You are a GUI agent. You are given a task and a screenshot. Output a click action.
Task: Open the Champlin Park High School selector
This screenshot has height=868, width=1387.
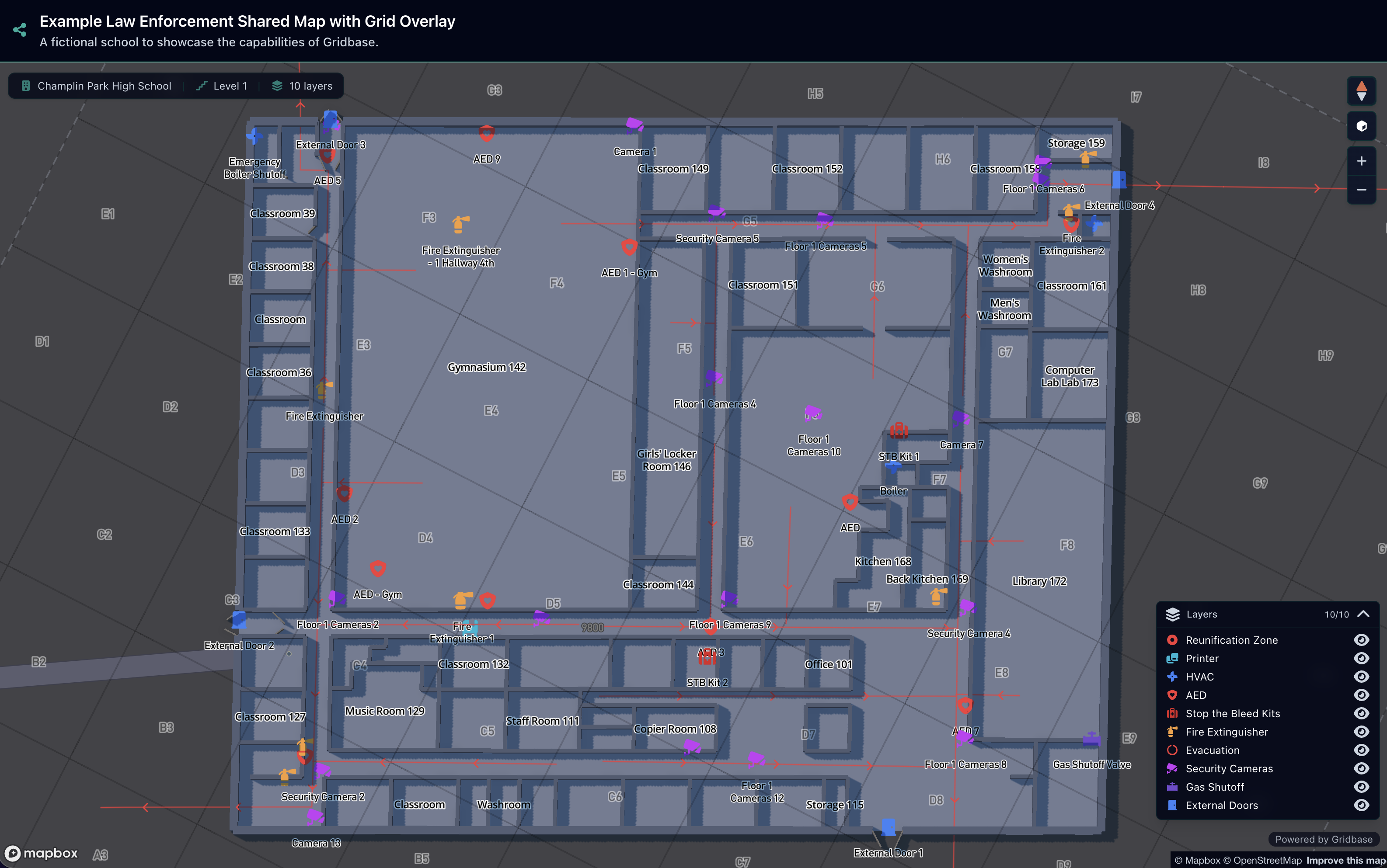(x=96, y=86)
